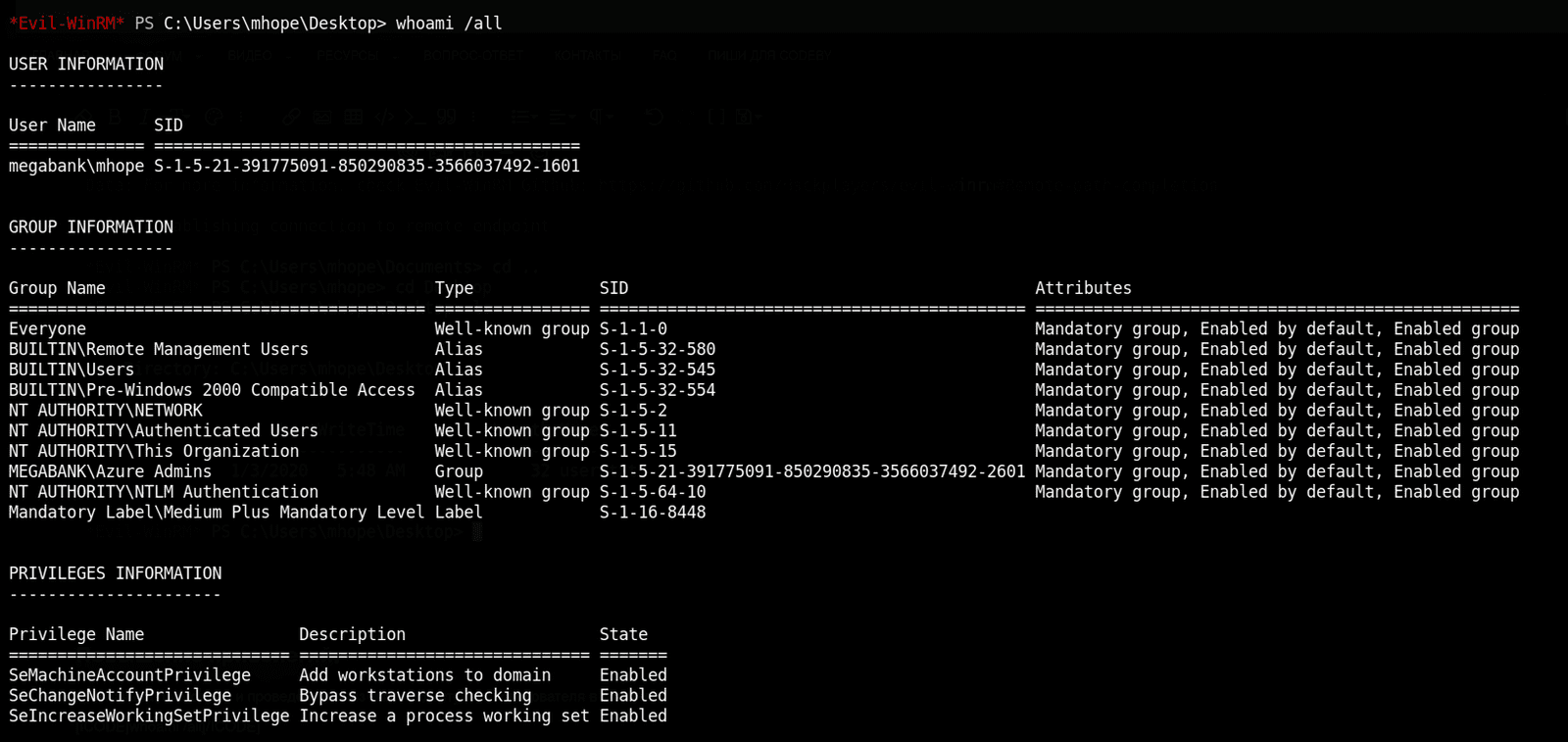Select the 'PRIVILEGES INFORMATION' heading
1568x742 pixels.
coord(116,573)
